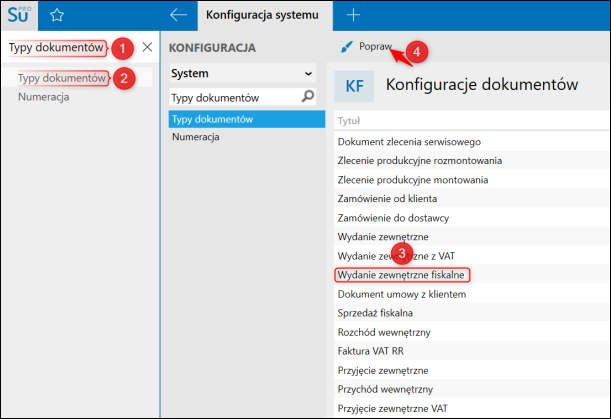
Task: Click the KF configuration badge
Action: coord(354,86)
